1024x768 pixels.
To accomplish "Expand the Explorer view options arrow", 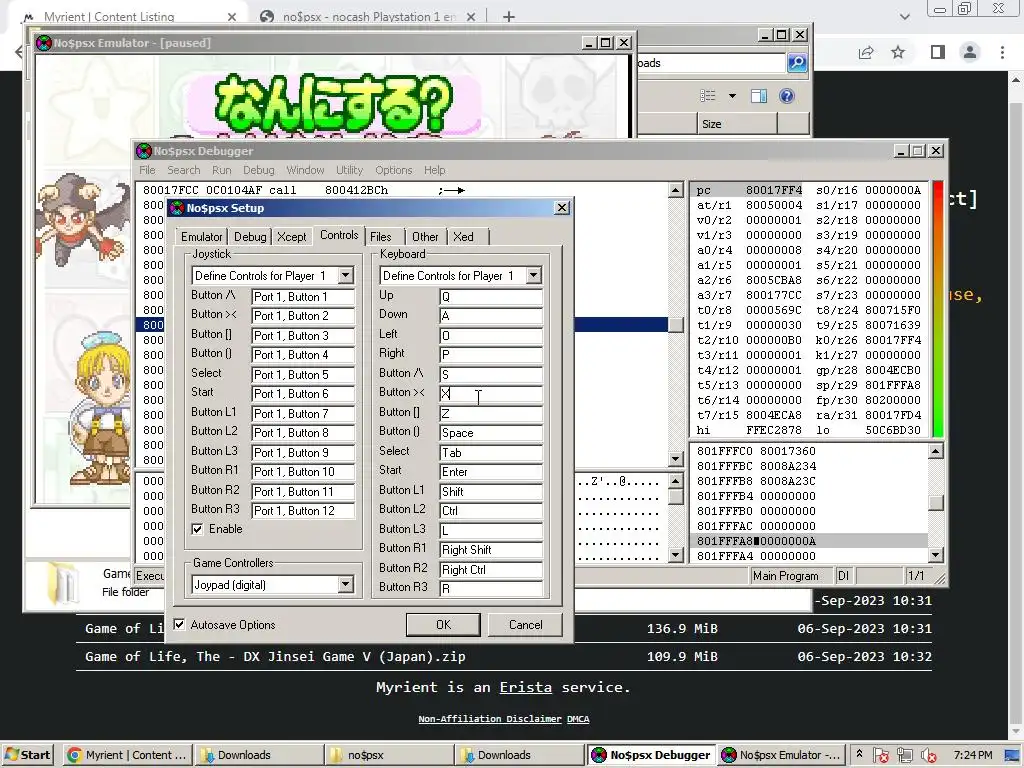I will tap(732, 96).
